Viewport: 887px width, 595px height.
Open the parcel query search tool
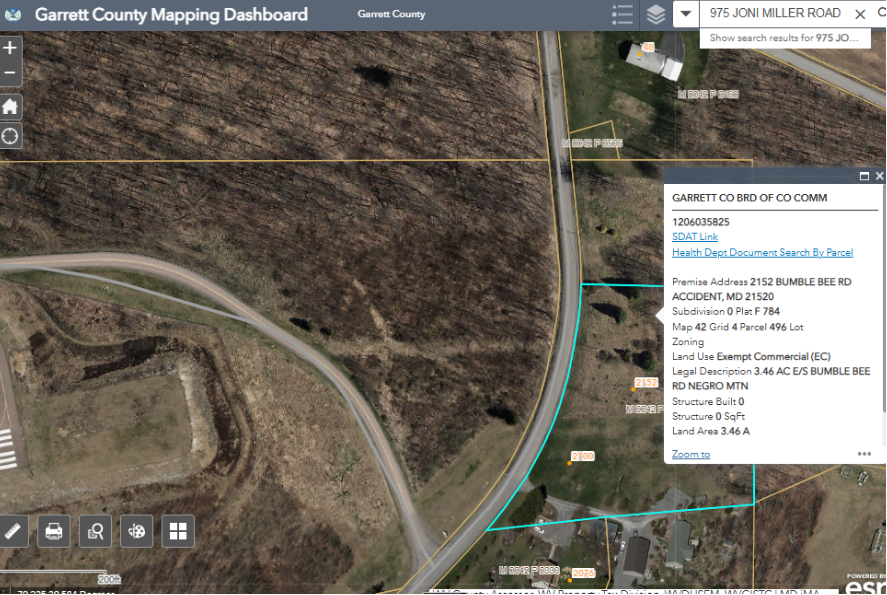95,531
